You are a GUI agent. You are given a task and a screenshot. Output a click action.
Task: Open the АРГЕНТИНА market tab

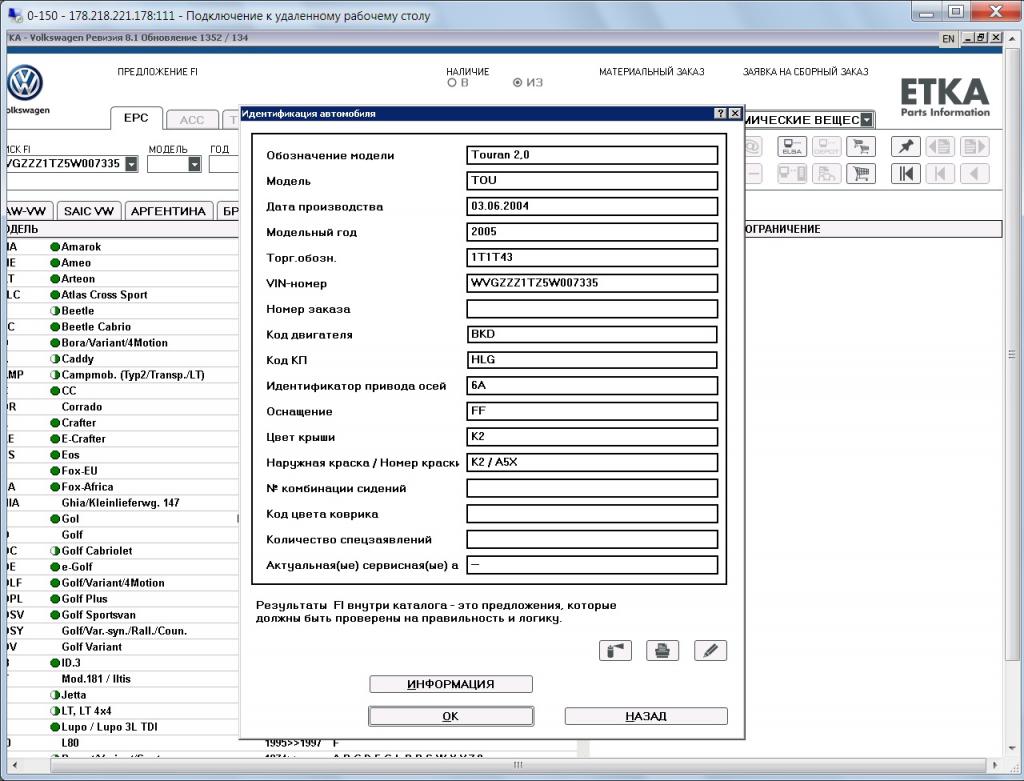pos(168,211)
